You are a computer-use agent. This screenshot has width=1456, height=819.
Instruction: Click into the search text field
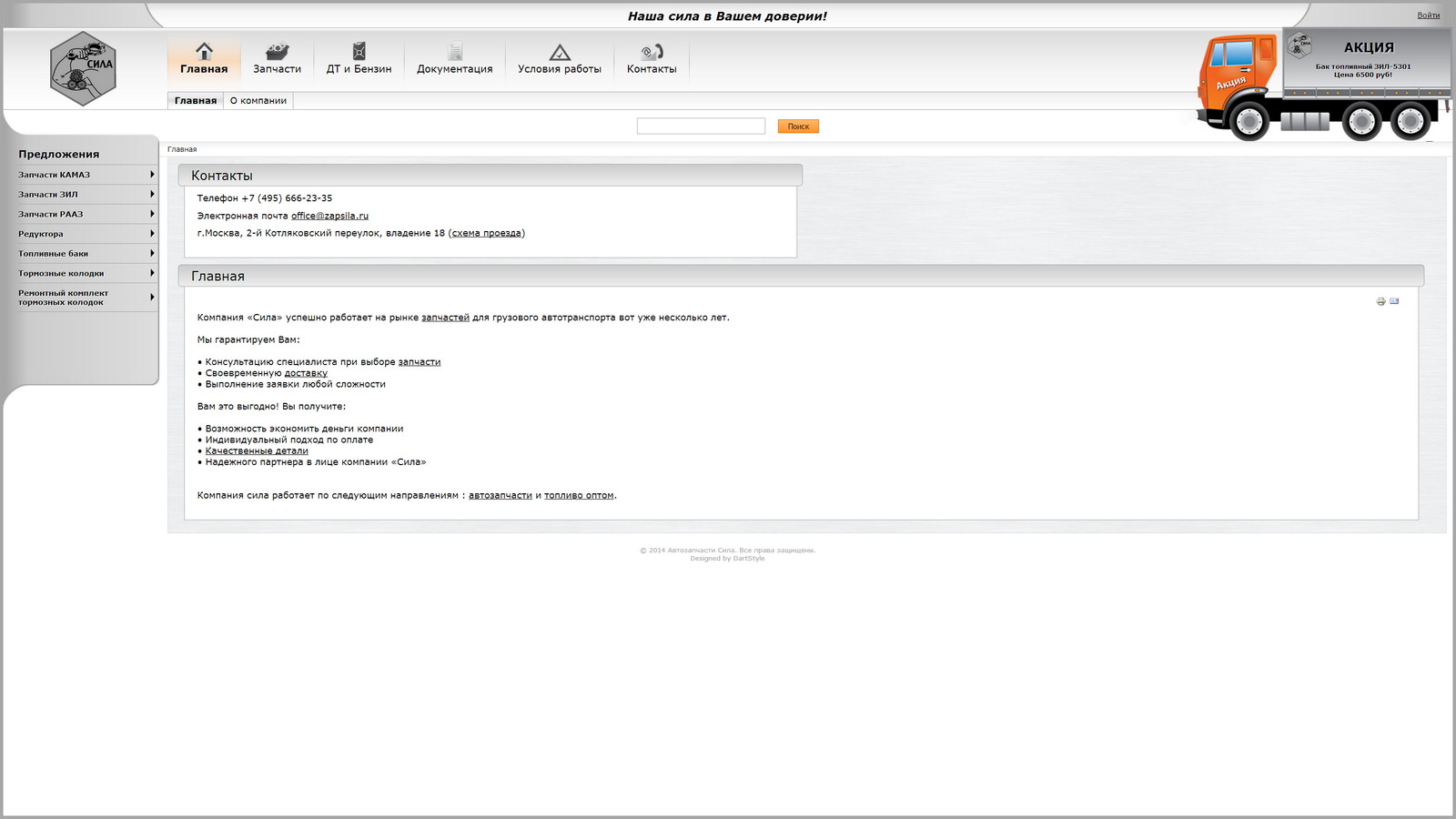[701, 126]
